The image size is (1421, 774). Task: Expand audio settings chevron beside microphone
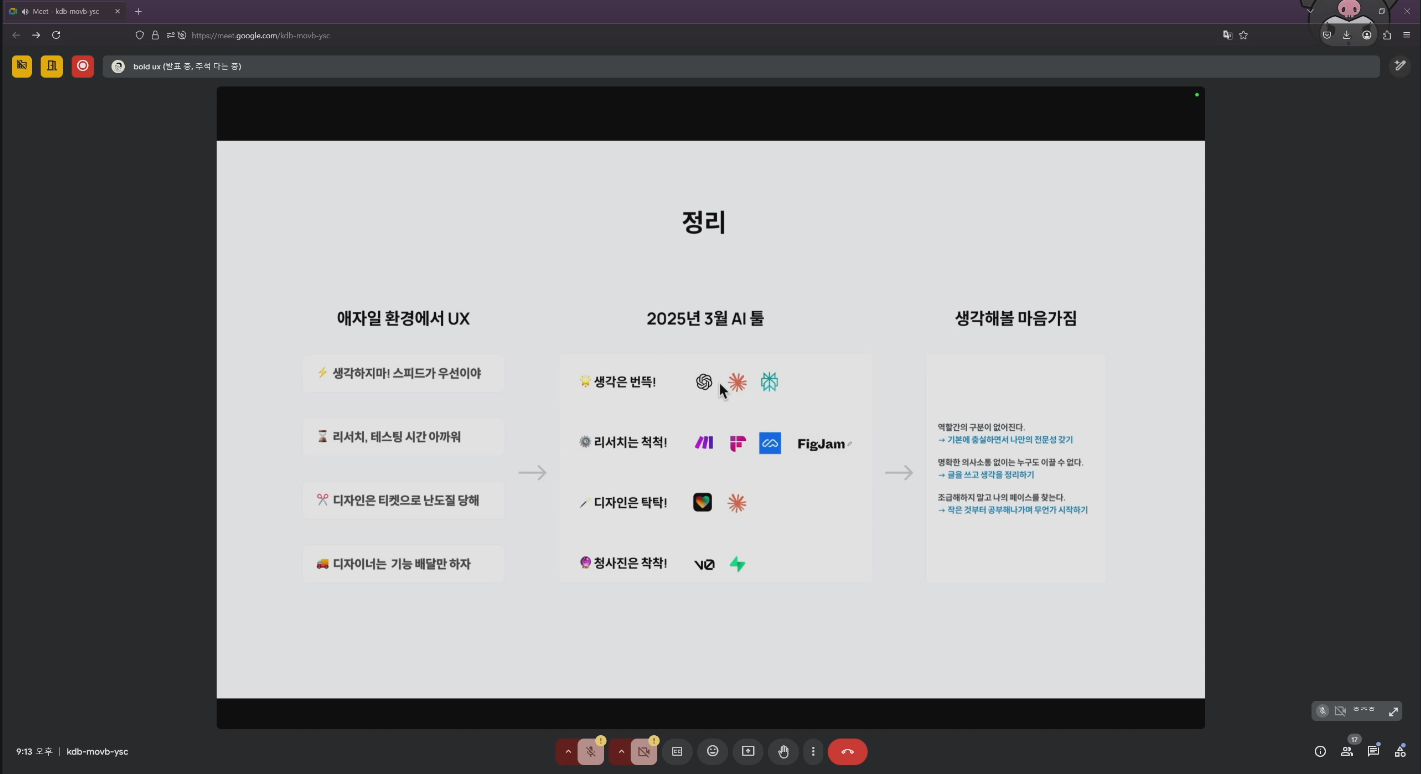(568, 751)
